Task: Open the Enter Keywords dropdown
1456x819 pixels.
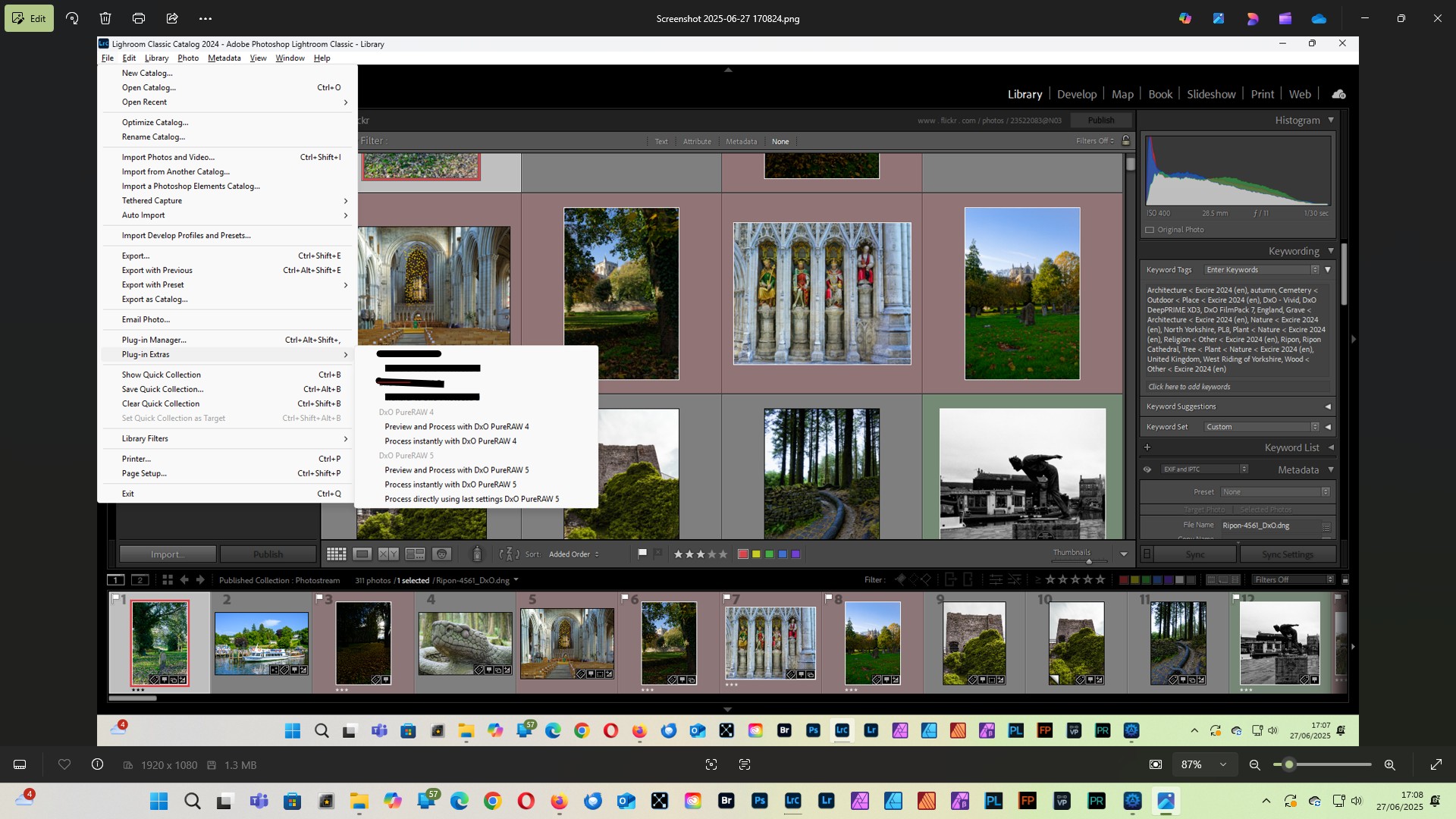Action: point(1262,270)
